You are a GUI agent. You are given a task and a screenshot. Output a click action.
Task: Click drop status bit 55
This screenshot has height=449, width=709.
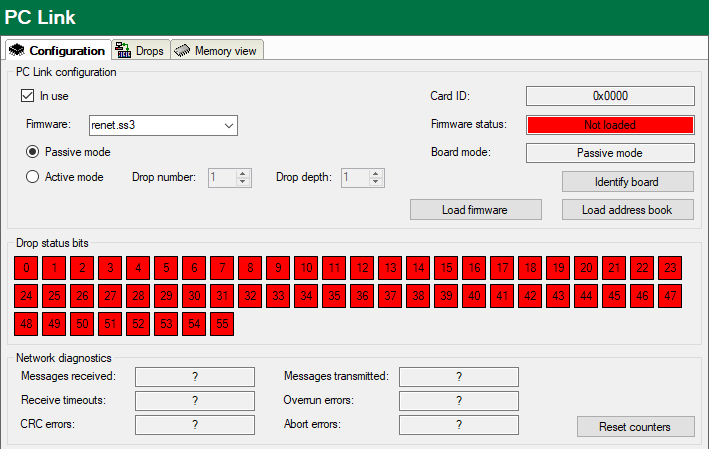click(x=222, y=324)
